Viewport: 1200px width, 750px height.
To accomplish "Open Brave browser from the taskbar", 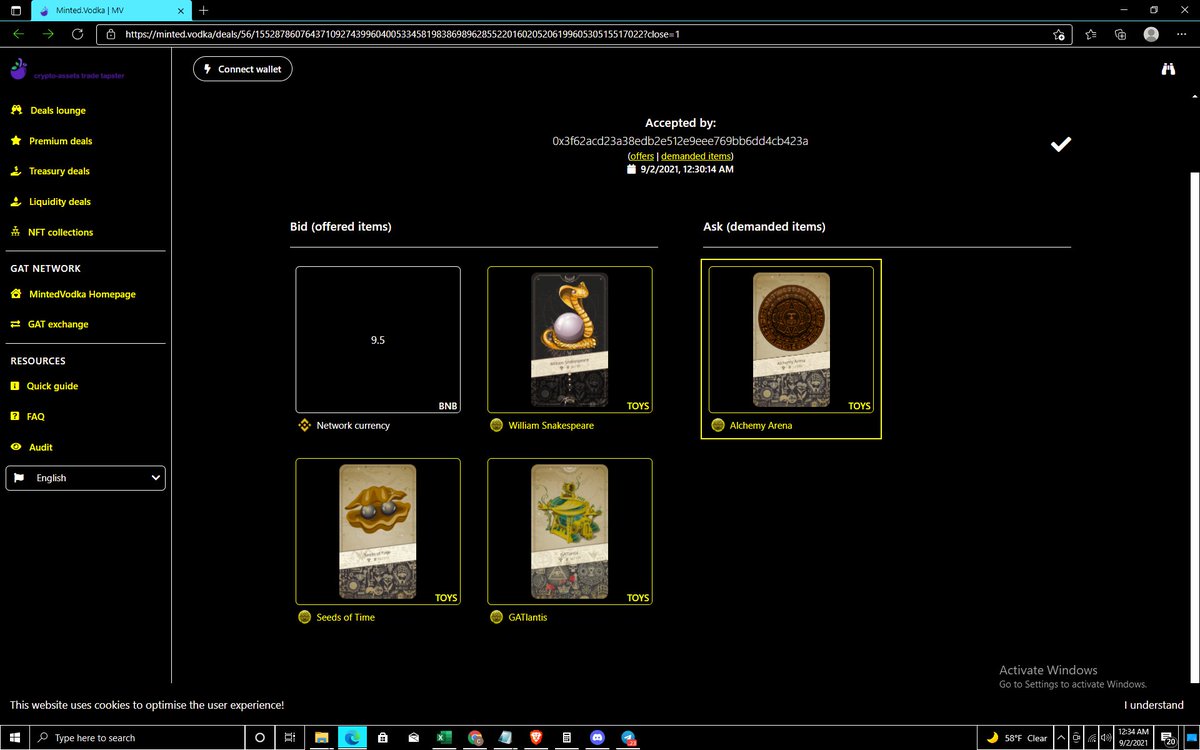I will pos(536,738).
